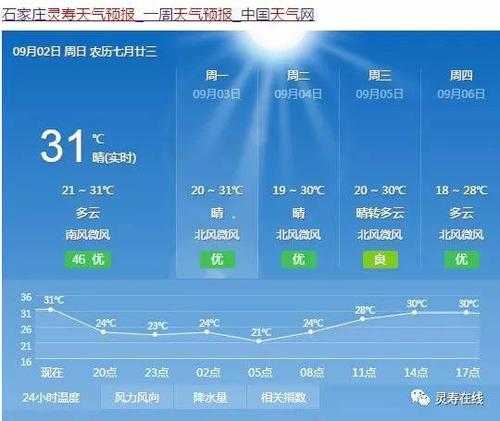Click the 良 air quality badge
The width and height of the screenshot is (500, 421).
[380, 259]
